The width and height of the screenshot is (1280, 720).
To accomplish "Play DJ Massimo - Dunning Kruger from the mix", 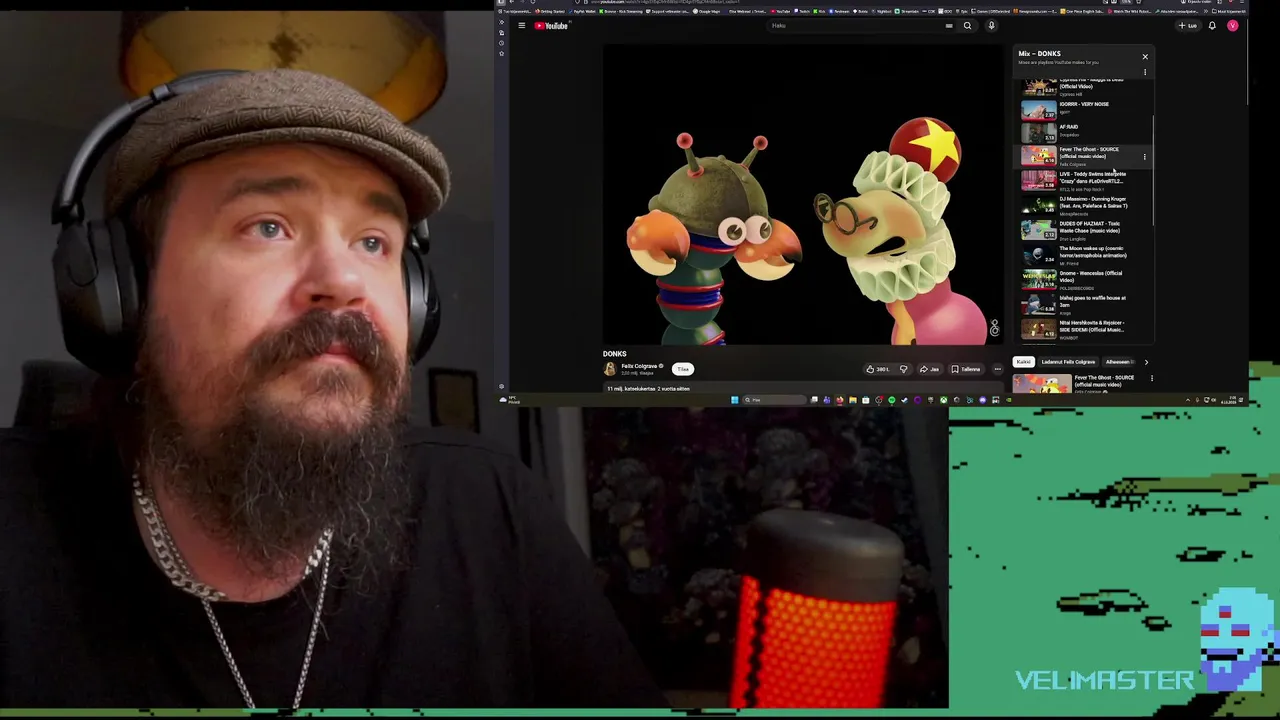I will click(1085, 205).
